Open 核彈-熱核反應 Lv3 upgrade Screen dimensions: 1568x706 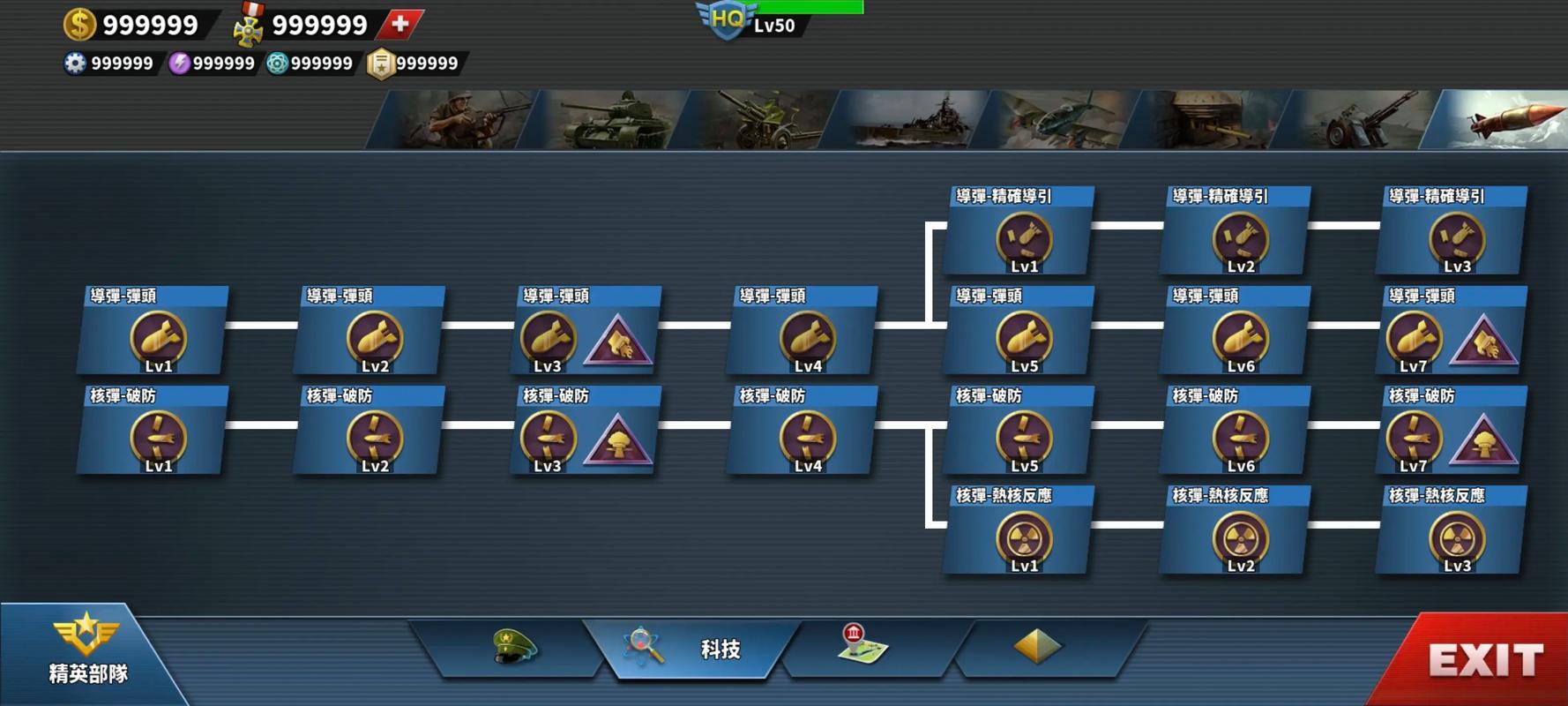(1452, 530)
